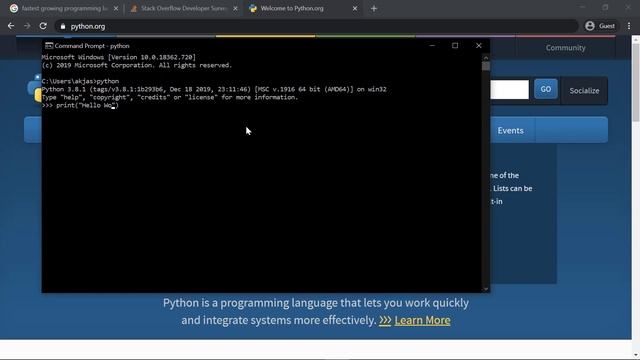The width and height of the screenshot is (640, 360).
Task: Click the Python tagline text on page
Action: [x=316, y=311]
